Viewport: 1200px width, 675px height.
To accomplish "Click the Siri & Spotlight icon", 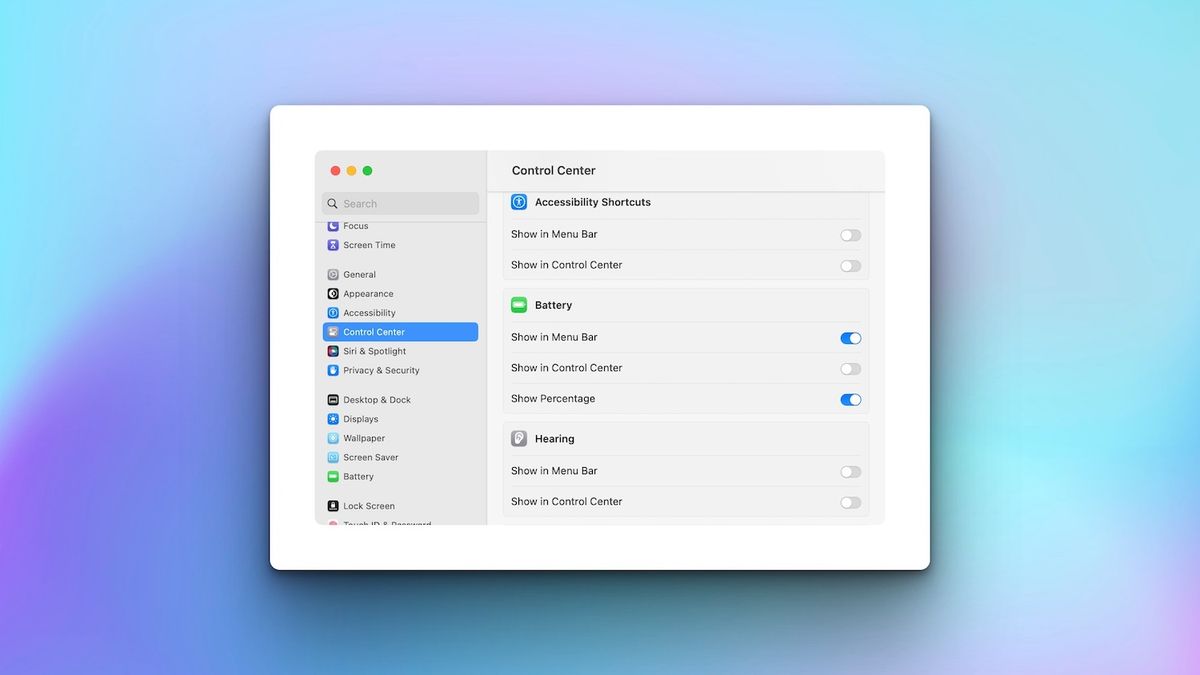I will tap(332, 351).
